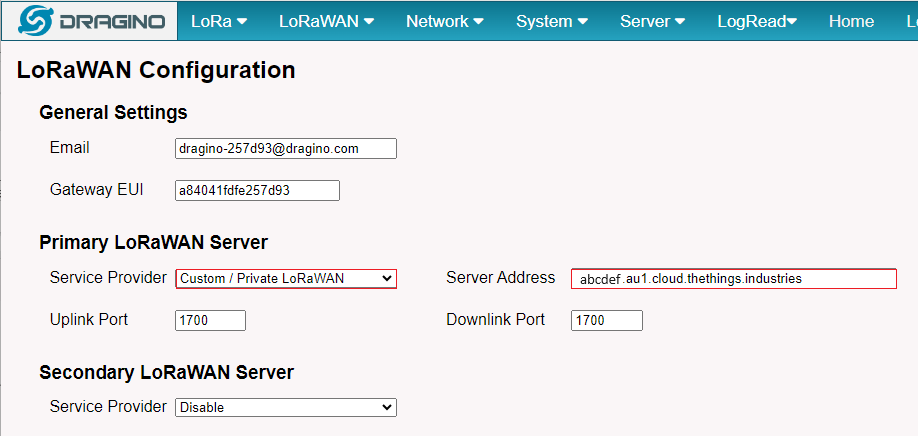This screenshot has height=436, width=918.
Task: Click the LoRaWAN Configuration heading
Action: pyautogui.click(x=156, y=70)
